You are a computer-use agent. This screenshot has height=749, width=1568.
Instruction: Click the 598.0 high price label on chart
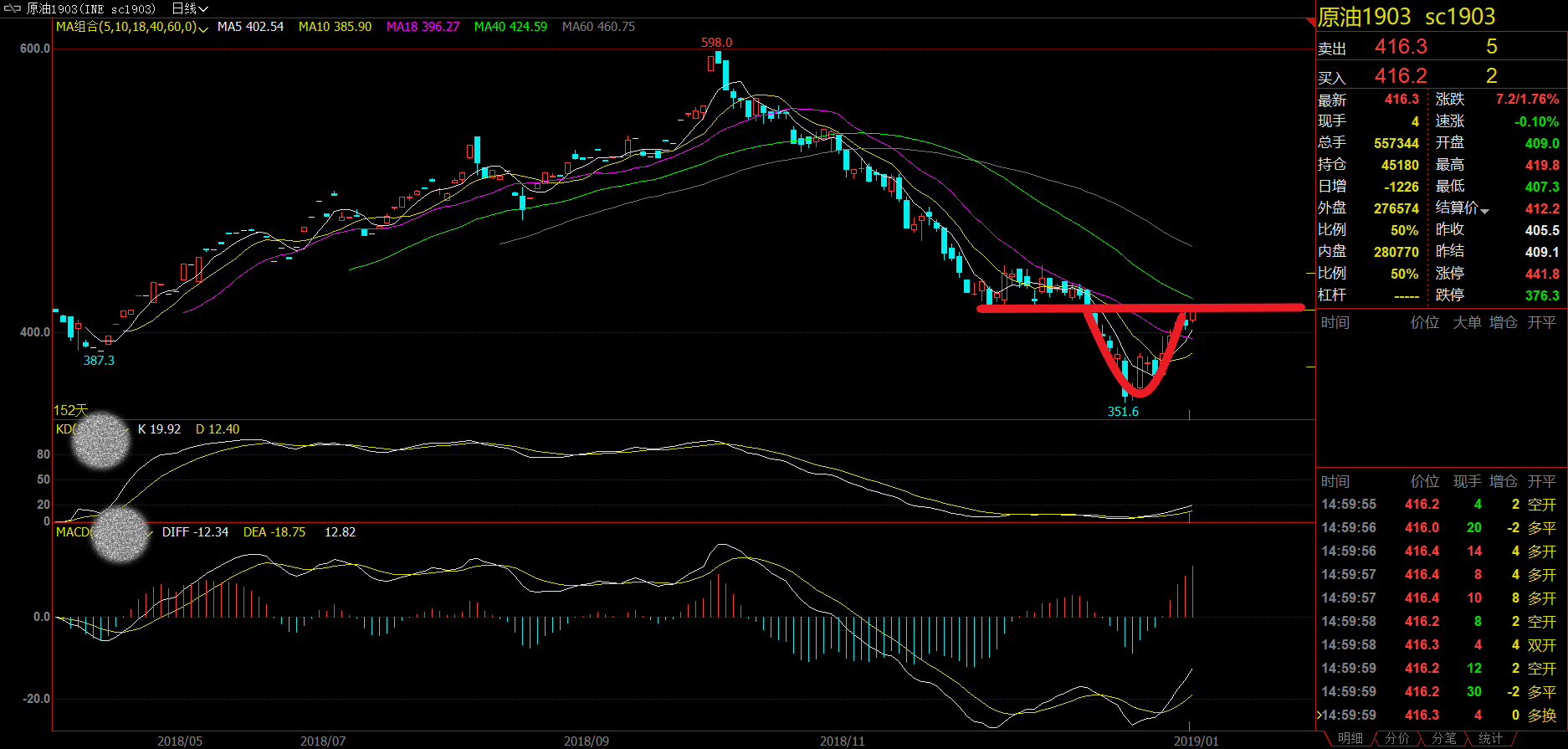(716, 42)
